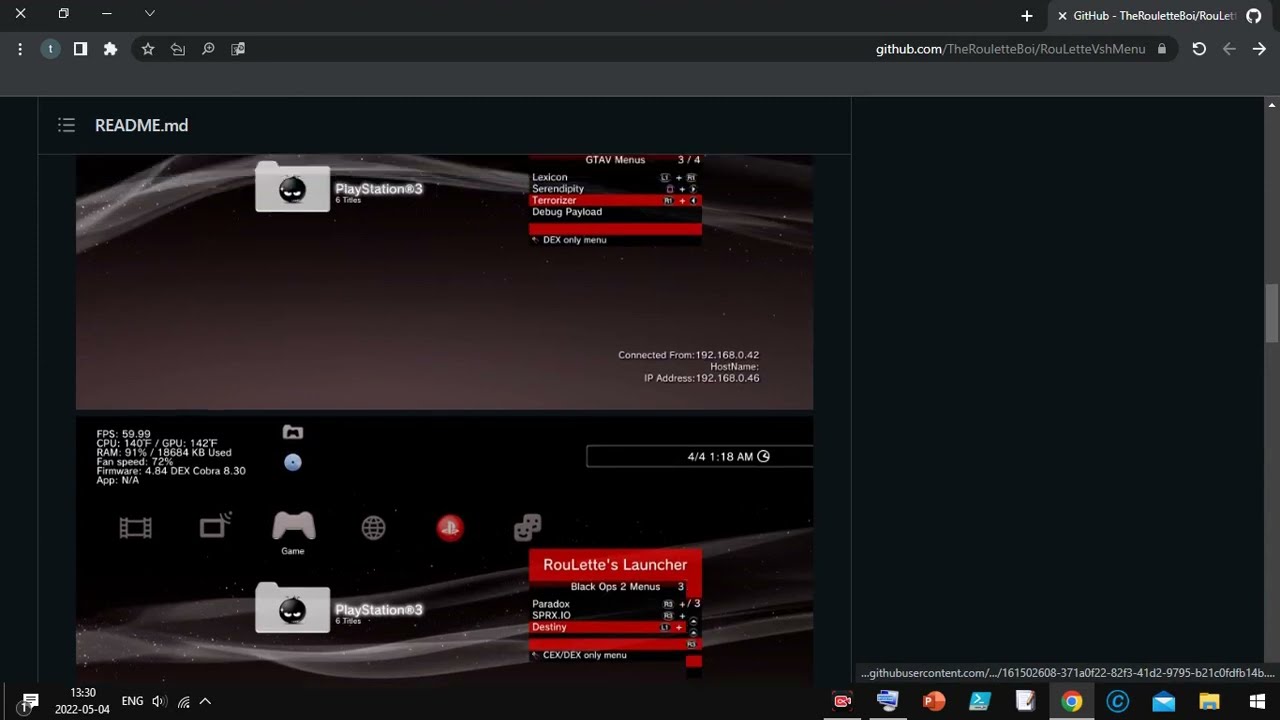1280x720 pixels.
Task: Open the blue C app in taskbar
Action: click(x=1118, y=701)
